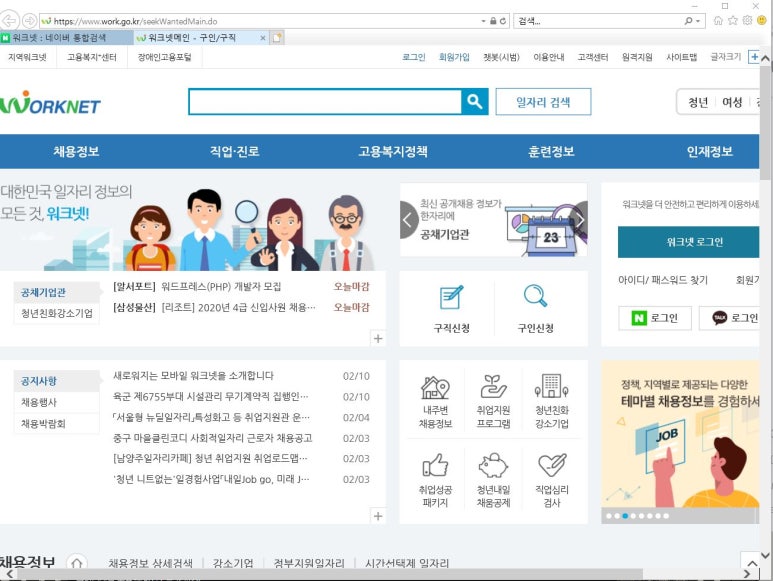Open the 알서포트 PHP 개발자 모집 posting
Image resolution: width=773 pixels, height=581 pixels.
pyautogui.click(x=197, y=287)
